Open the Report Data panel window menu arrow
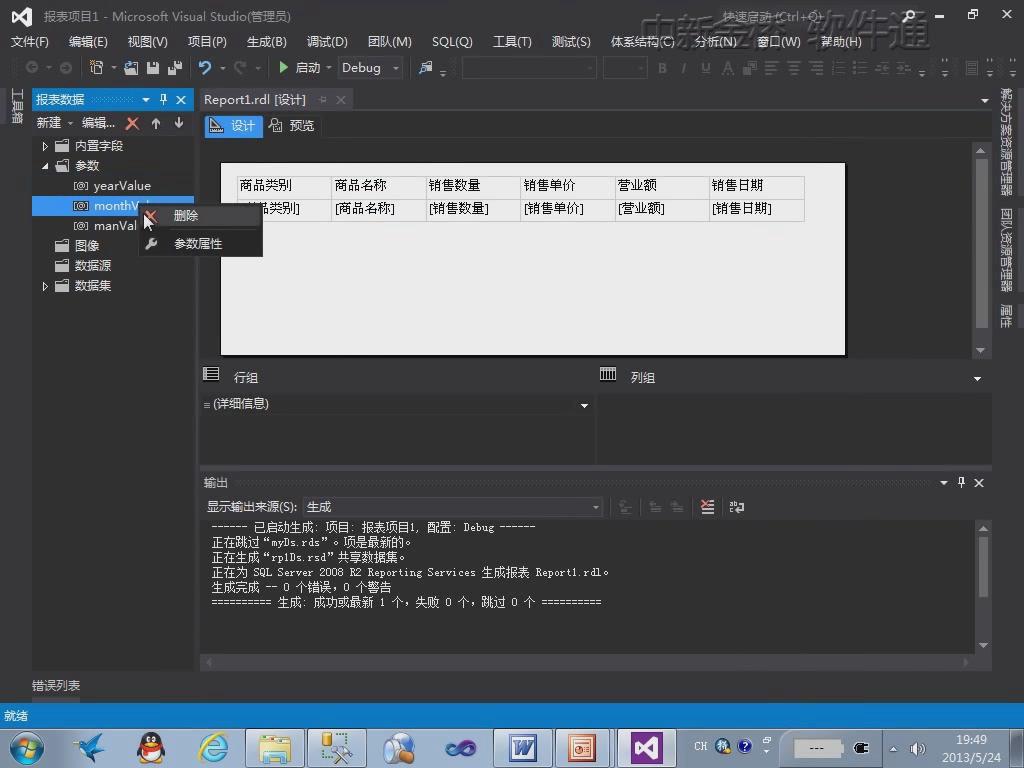Viewport: 1024px width, 768px height. coord(146,99)
